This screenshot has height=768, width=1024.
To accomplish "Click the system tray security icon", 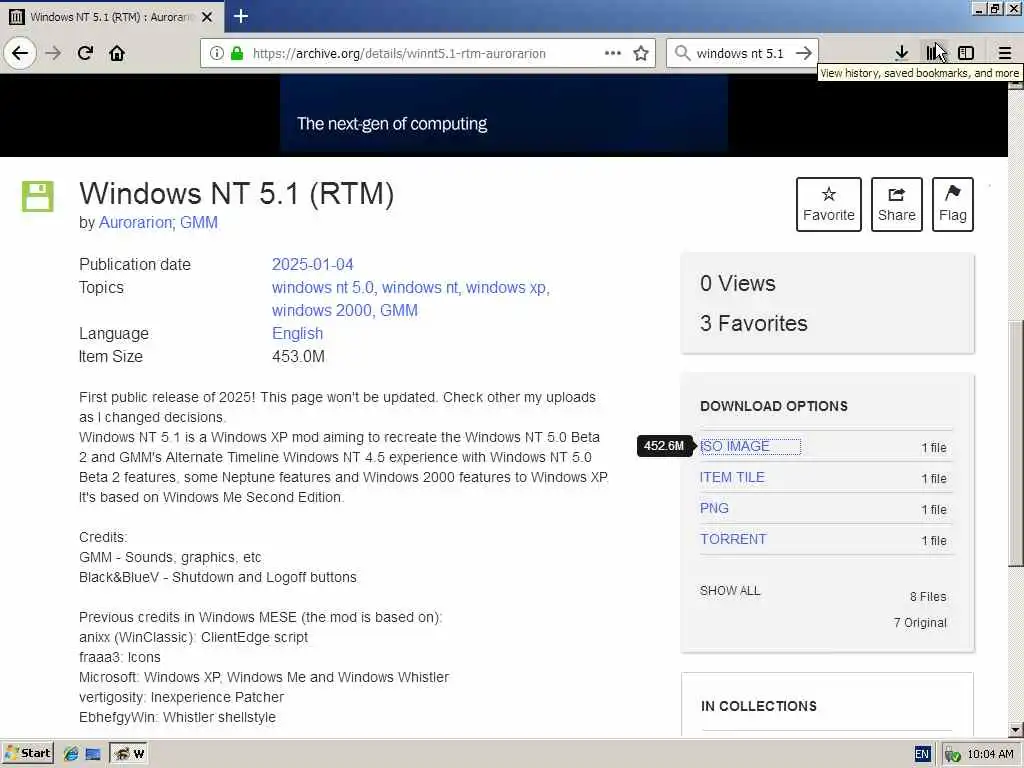I will click(x=952, y=755).
